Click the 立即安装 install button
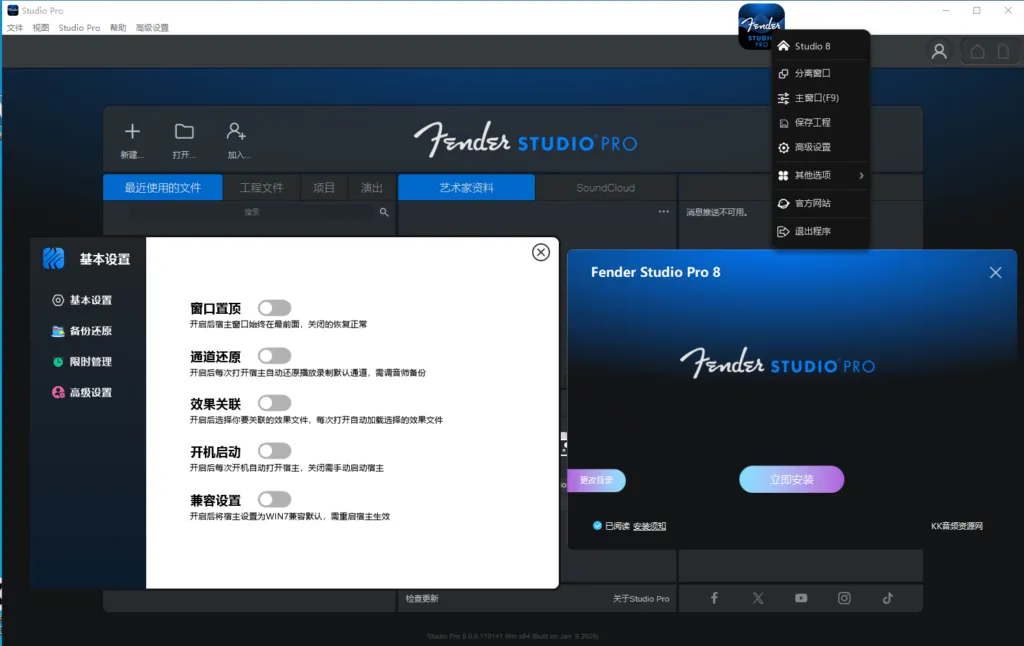The width and height of the screenshot is (1024, 646). pyautogui.click(x=792, y=479)
